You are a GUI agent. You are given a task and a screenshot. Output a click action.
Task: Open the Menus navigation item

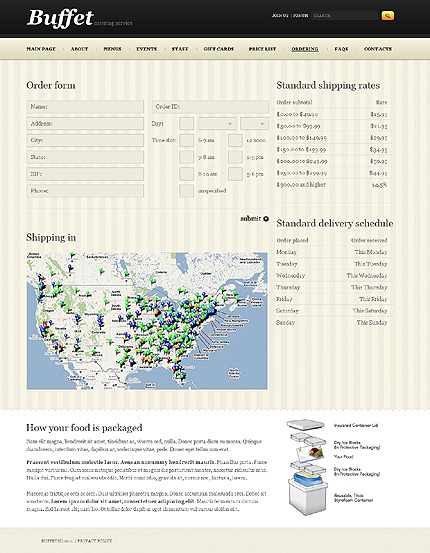pyautogui.click(x=112, y=49)
